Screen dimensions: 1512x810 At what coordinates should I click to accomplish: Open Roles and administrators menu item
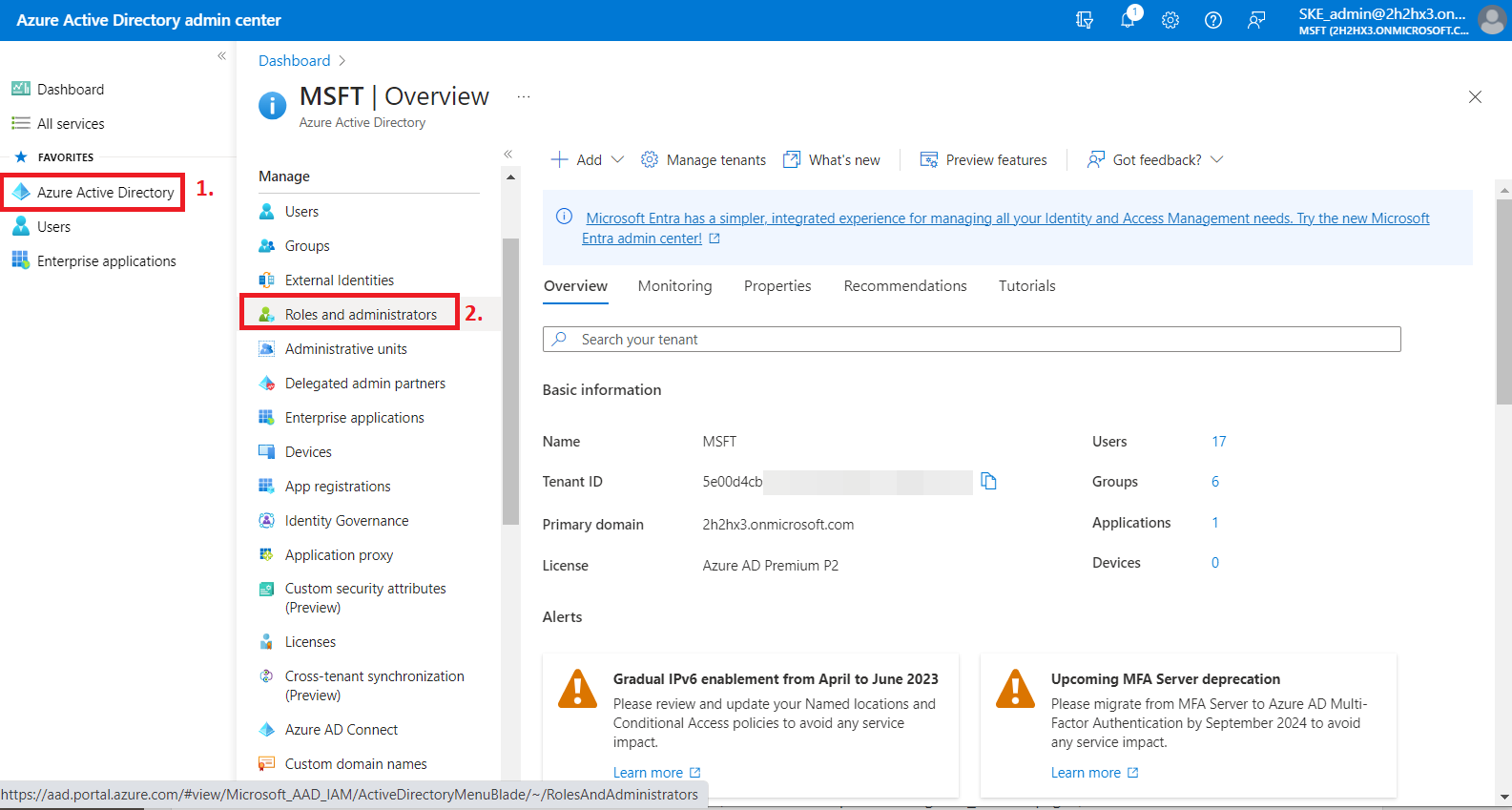tap(361, 315)
